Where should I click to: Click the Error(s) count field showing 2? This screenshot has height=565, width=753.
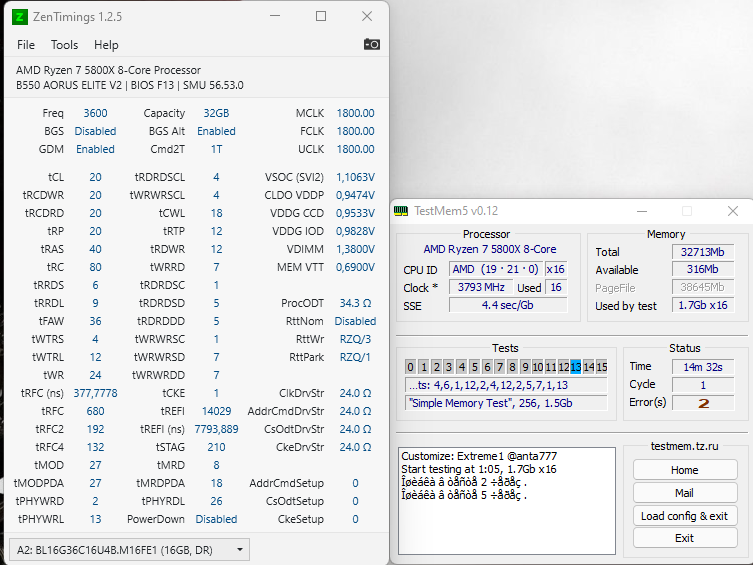703,403
